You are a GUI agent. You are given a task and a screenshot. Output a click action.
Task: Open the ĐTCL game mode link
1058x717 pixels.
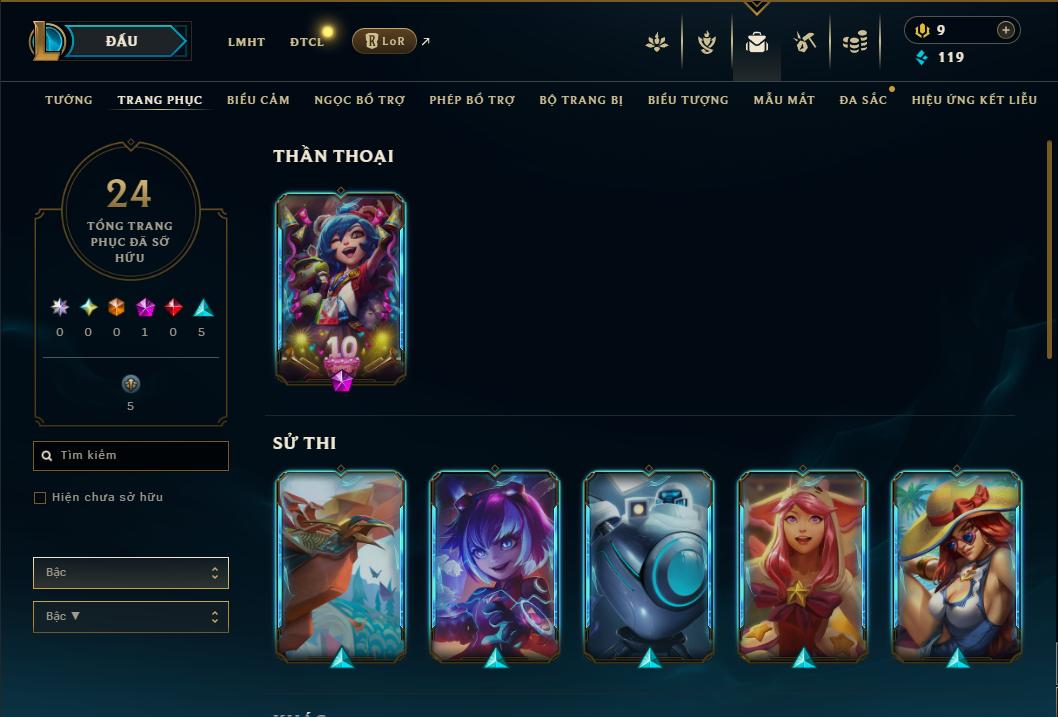pos(307,42)
